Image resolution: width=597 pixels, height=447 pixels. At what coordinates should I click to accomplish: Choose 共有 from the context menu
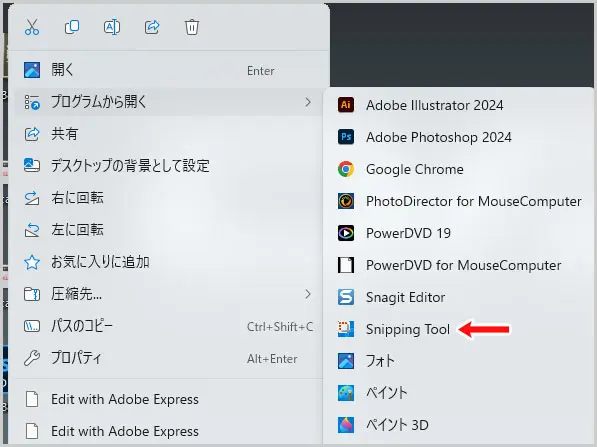pyautogui.click(x=168, y=134)
